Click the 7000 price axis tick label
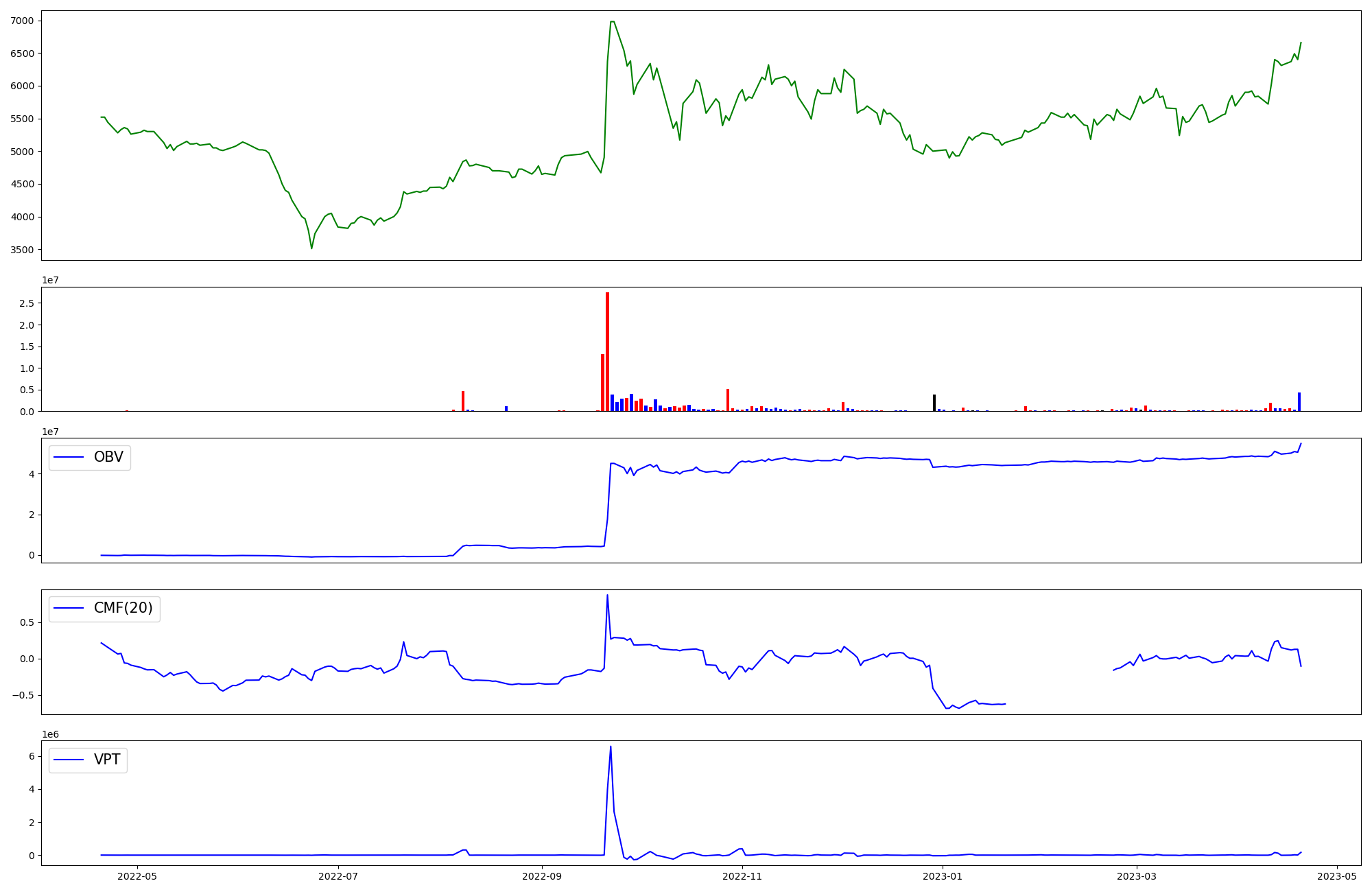The width and height of the screenshot is (1372, 892). coord(22,21)
